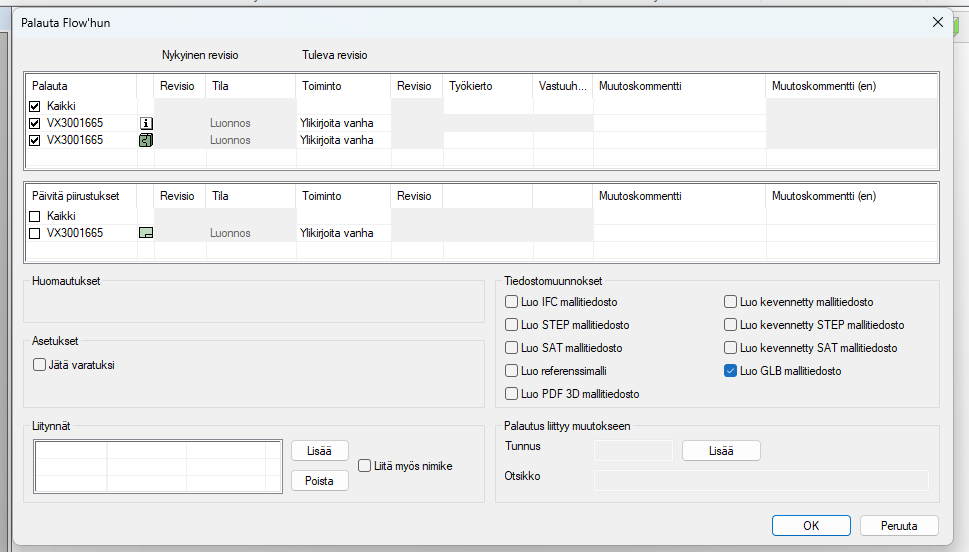The image size is (969, 552).
Task: Click the Otsikko text field
Action: 760,481
